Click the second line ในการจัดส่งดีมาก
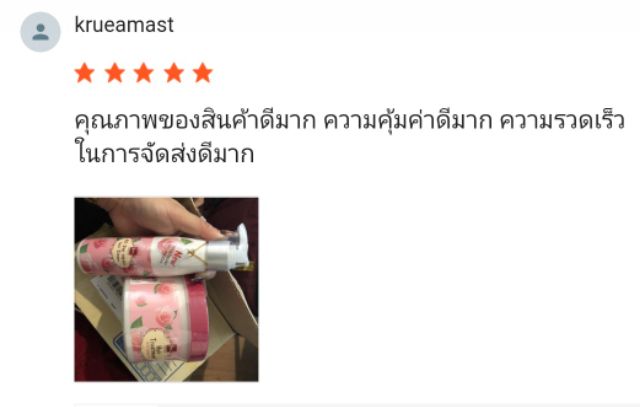The height and width of the screenshot is (407, 640). point(164,154)
